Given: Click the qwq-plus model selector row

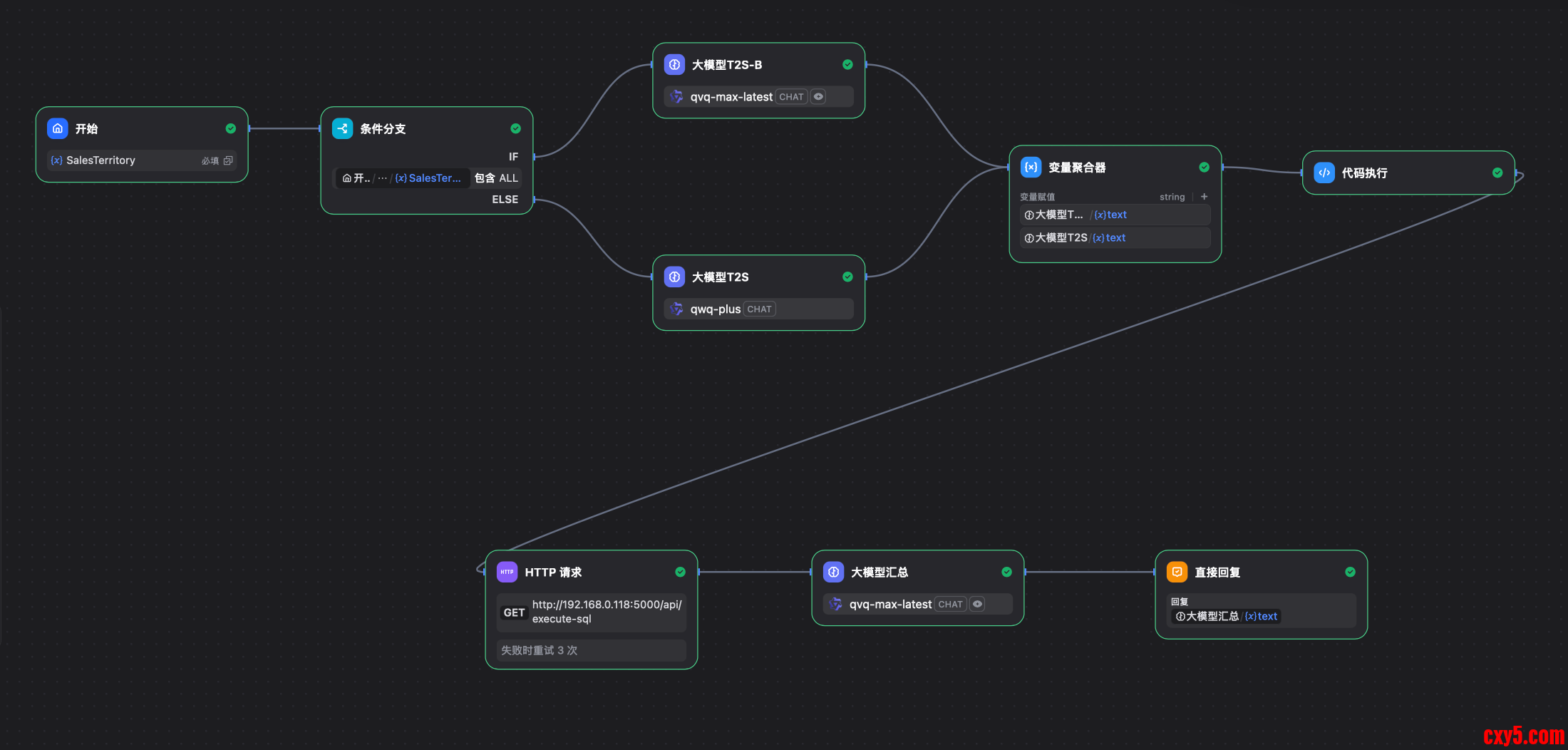Looking at the screenshot, I should 758,309.
